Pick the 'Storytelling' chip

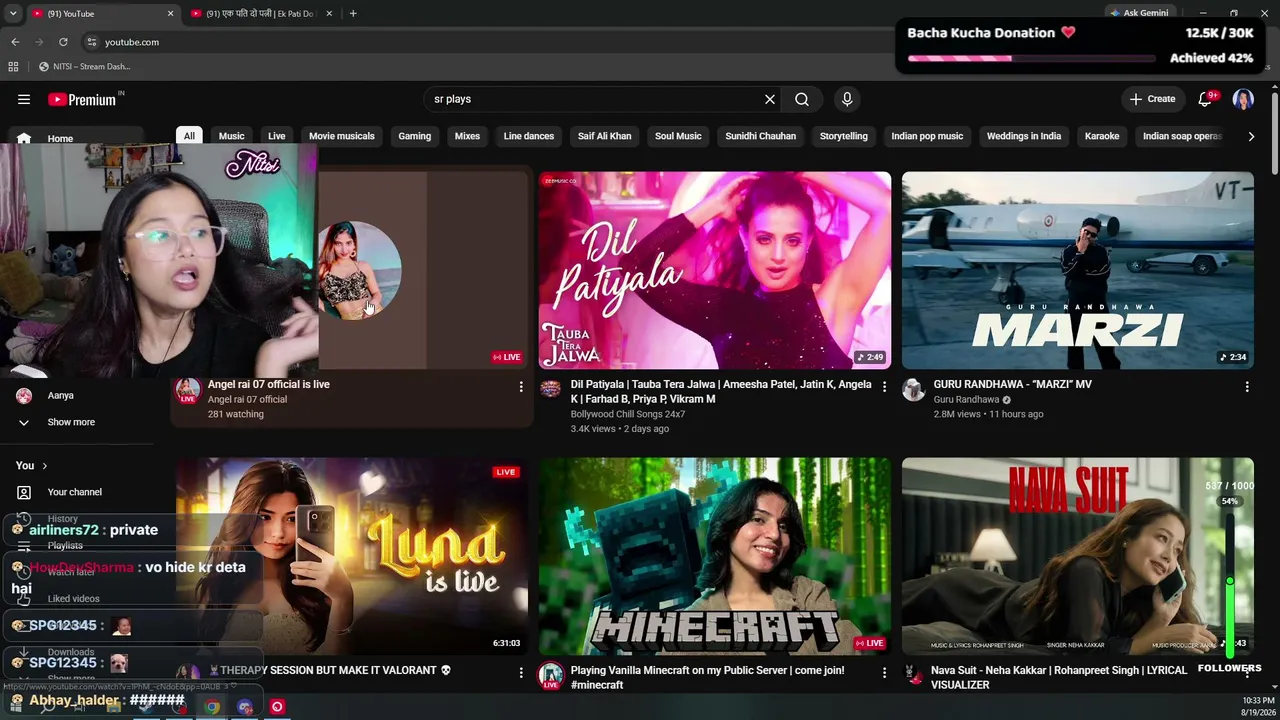pyautogui.click(x=844, y=136)
